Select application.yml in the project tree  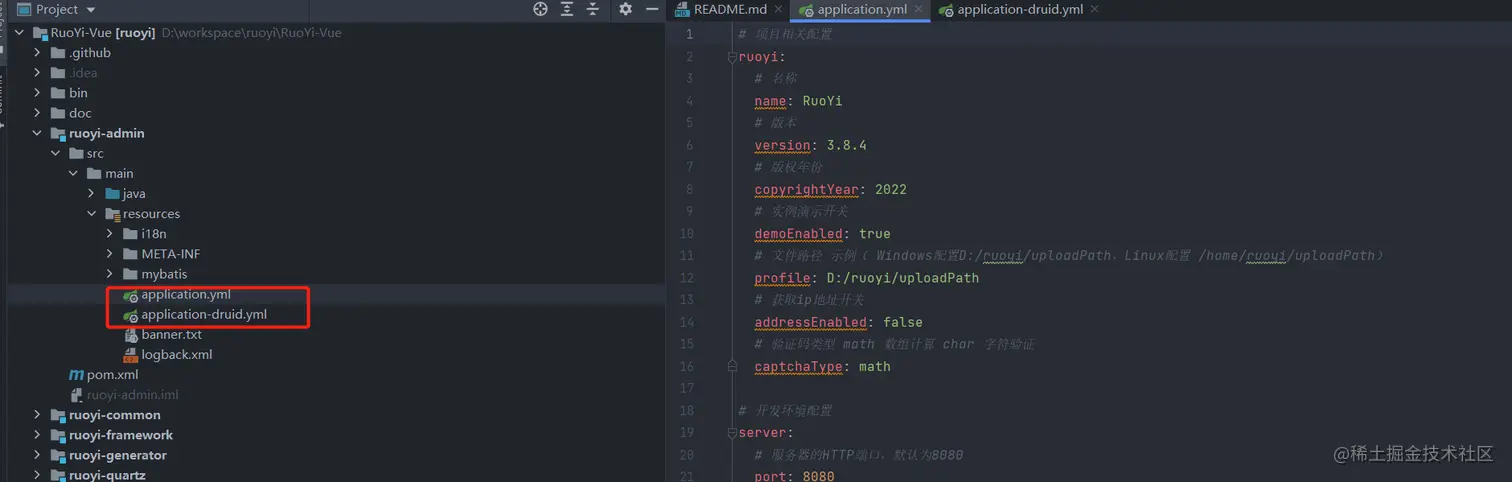pos(186,295)
